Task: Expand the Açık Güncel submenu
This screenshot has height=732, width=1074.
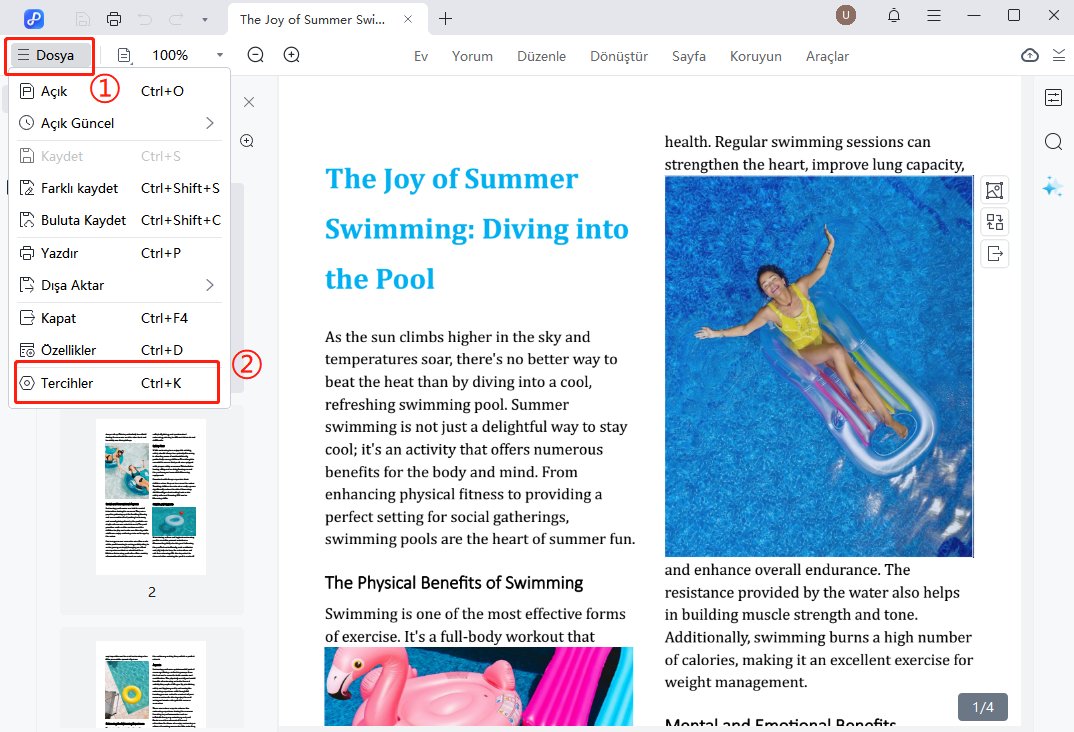Action: pos(209,123)
